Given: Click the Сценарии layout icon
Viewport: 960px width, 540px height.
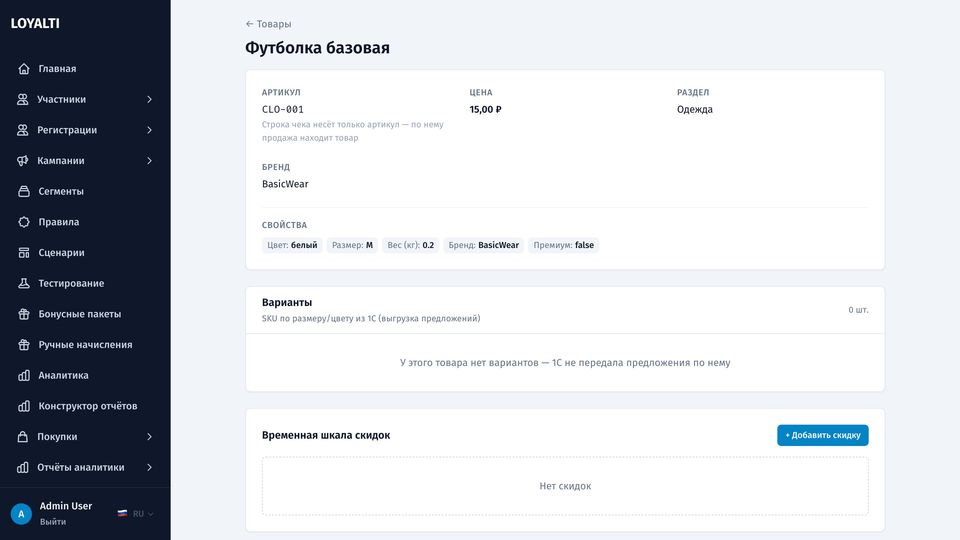Looking at the screenshot, I should [24, 252].
